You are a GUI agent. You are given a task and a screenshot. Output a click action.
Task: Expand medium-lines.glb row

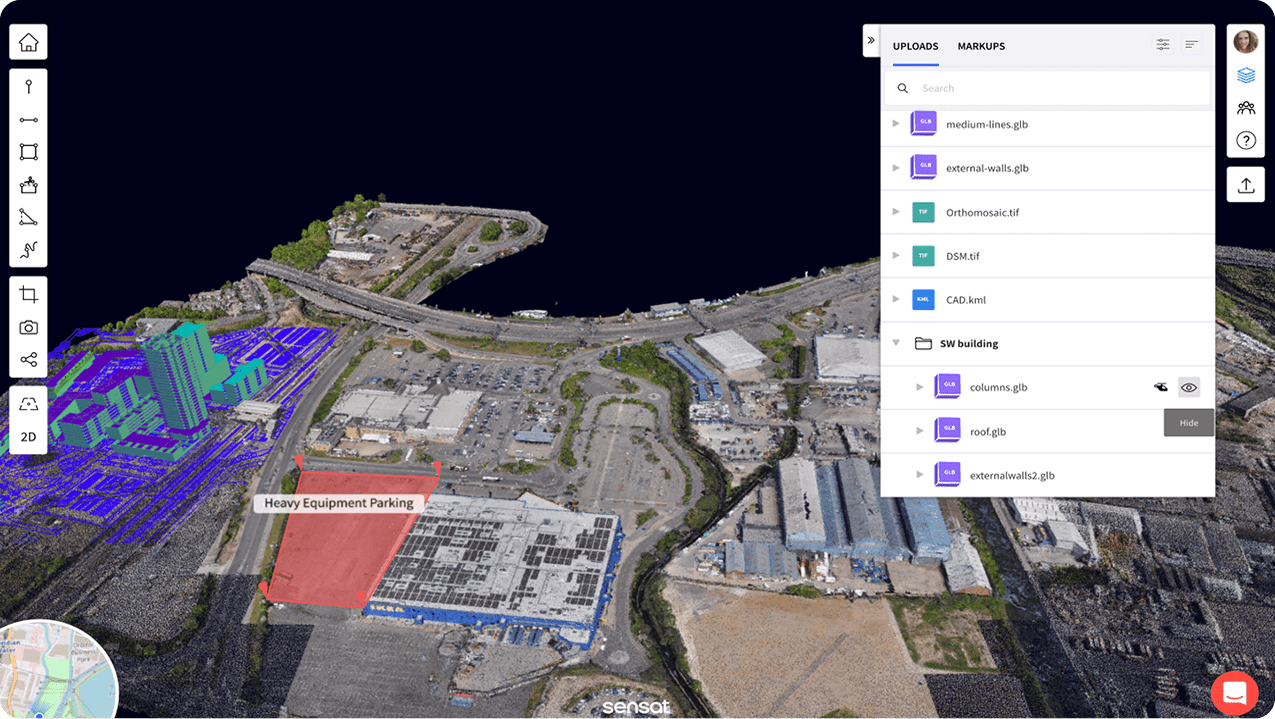[896, 124]
